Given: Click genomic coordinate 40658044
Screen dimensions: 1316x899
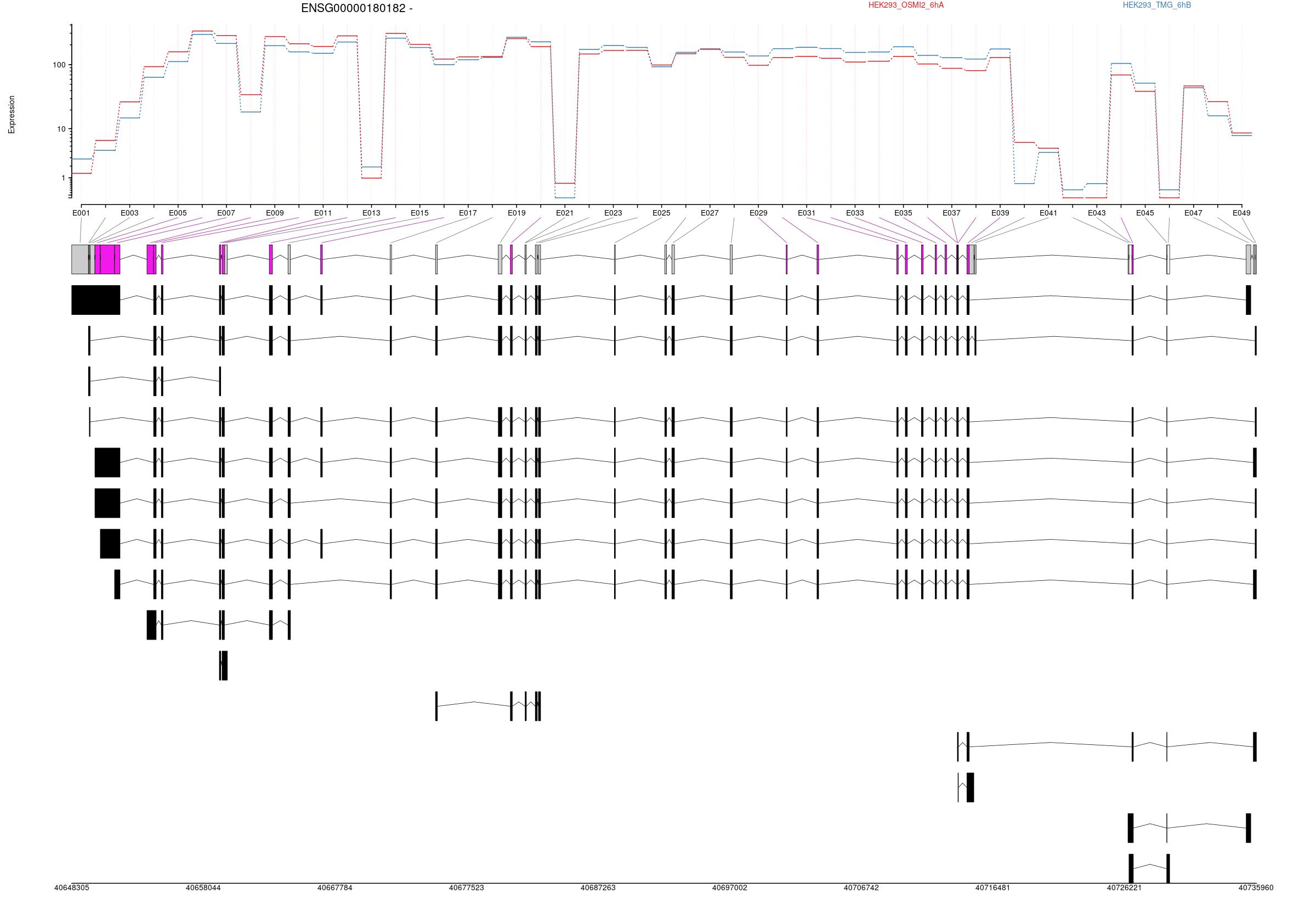Looking at the screenshot, I should tap(203, 887).
